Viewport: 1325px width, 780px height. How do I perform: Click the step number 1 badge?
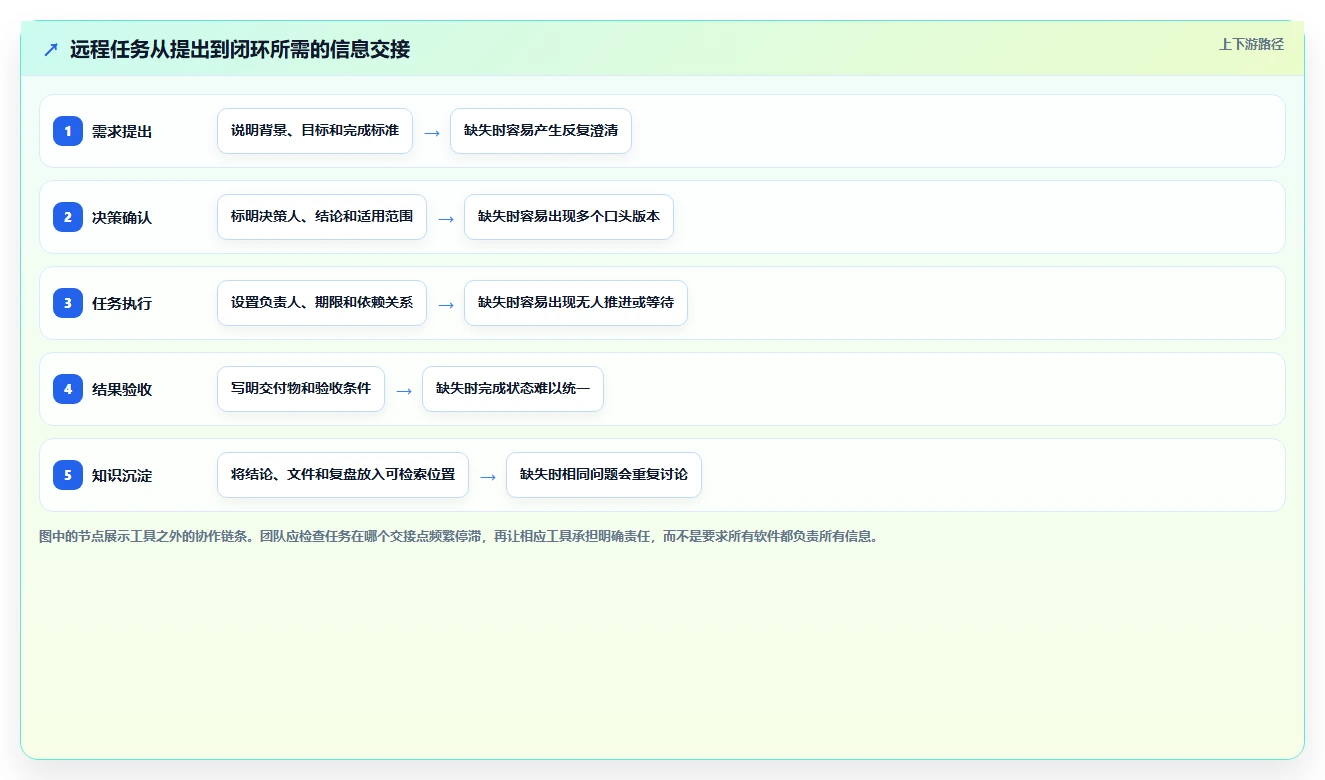(x=68, y=131)
